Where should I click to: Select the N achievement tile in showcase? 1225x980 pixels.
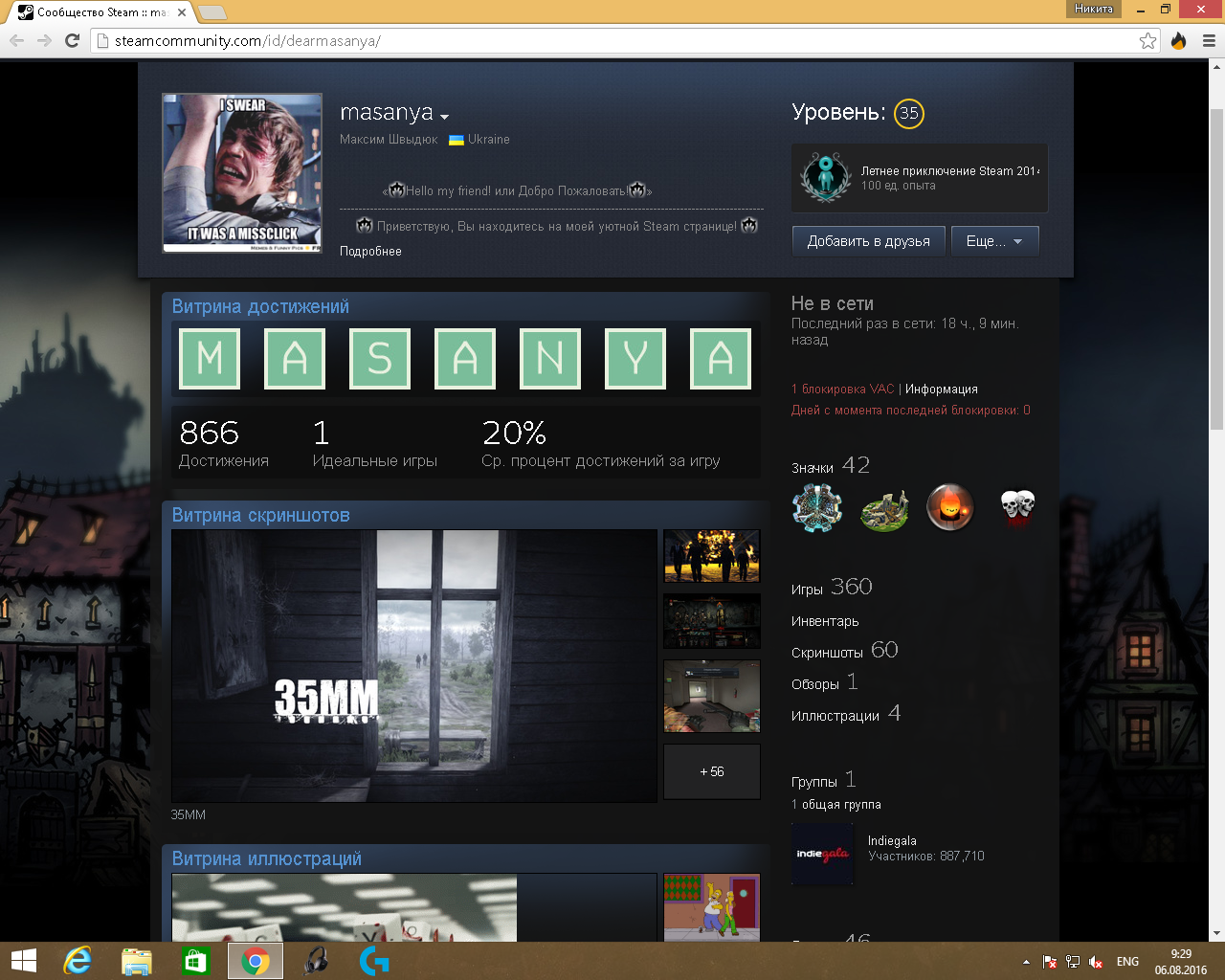550,359
